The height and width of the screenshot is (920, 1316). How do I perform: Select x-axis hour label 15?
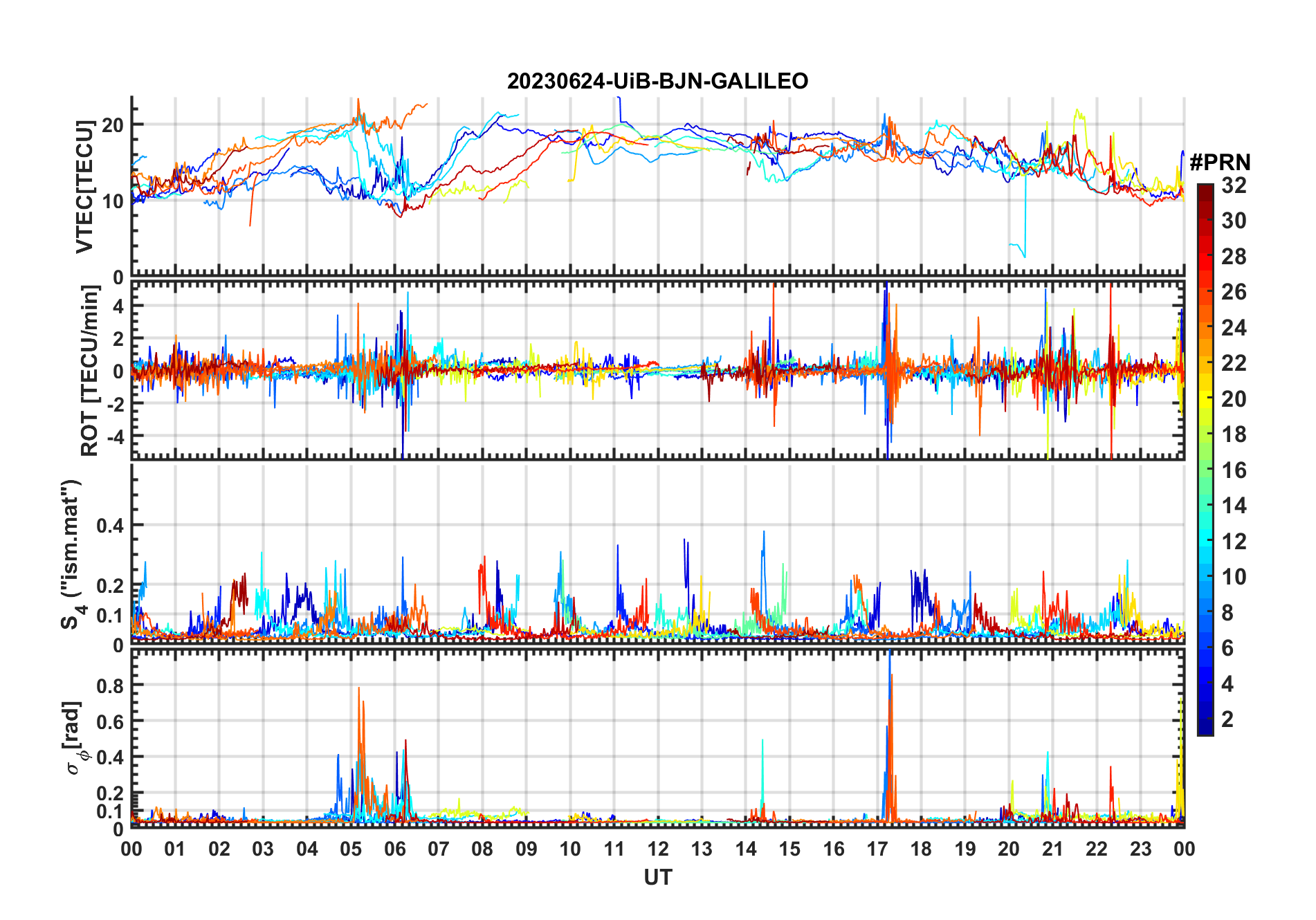tap(789, 849)
